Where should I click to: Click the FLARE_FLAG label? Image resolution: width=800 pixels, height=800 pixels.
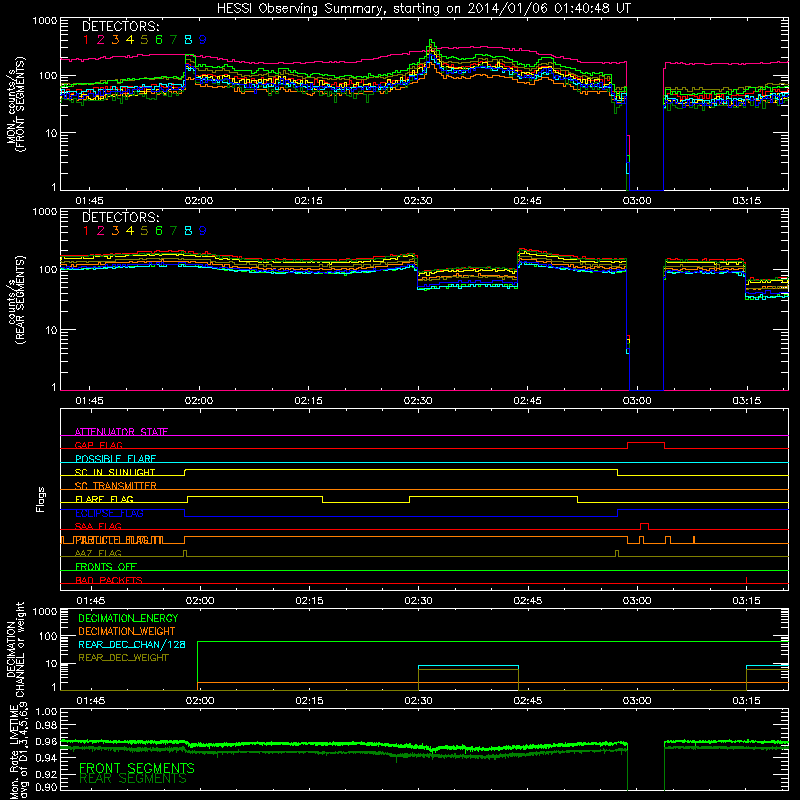[x=104, y=499]
